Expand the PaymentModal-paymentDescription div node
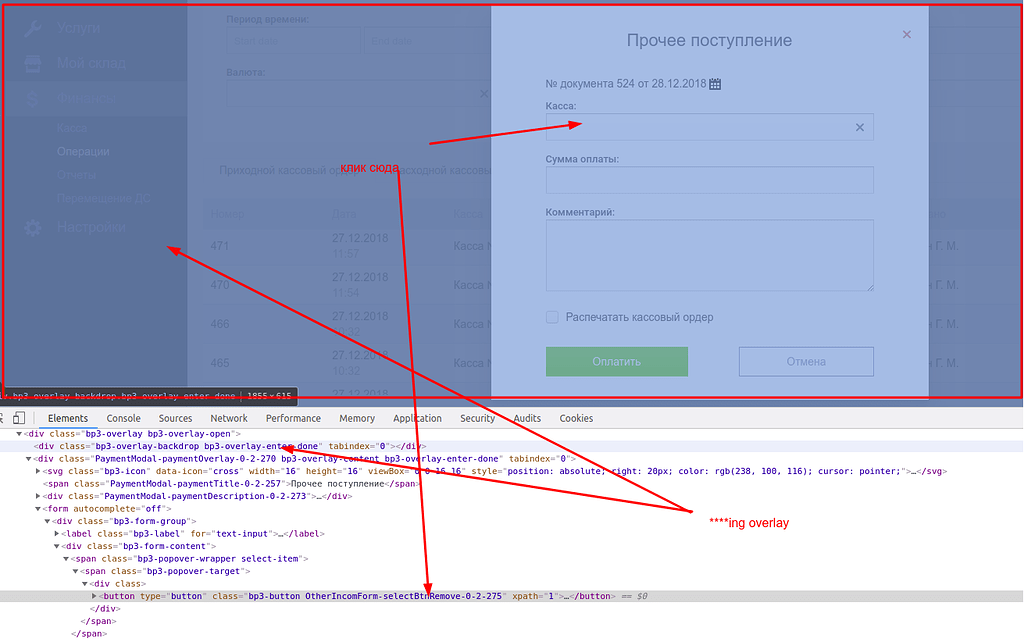This screenshot has width=1024, height=642. (38, 496)
